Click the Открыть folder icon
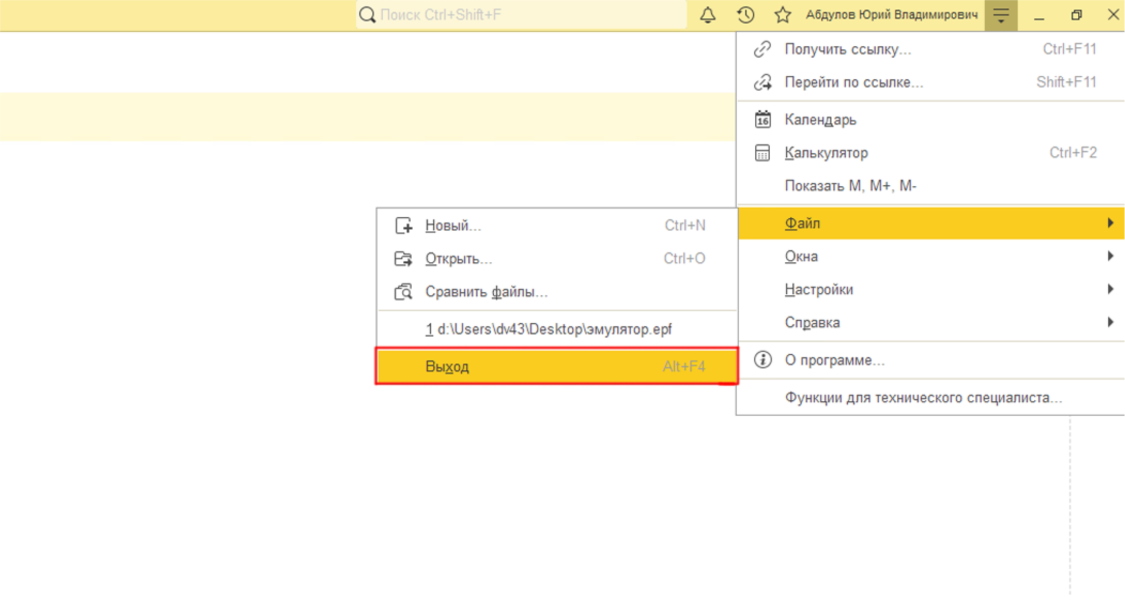The width and height of the screenshot is (1125, 600). coord(404,259)
